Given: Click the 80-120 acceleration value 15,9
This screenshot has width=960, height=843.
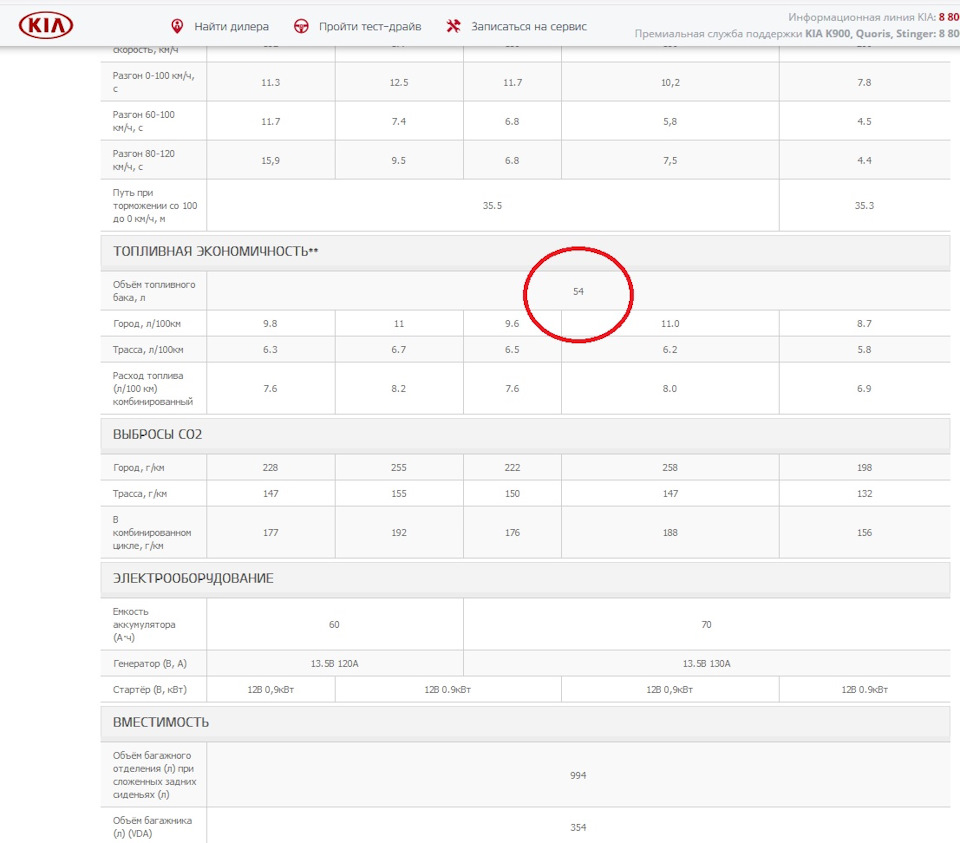Looking at the screenshot, I should coord(271,161).
